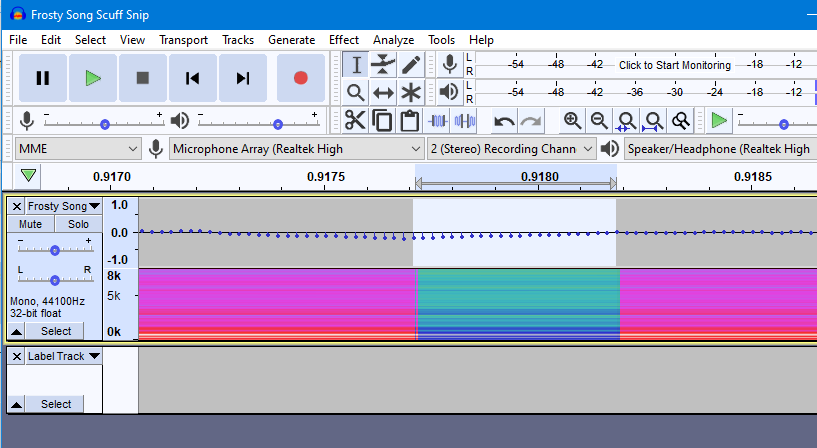Toggle Mute on the Frosty Song track

[30, 224]
